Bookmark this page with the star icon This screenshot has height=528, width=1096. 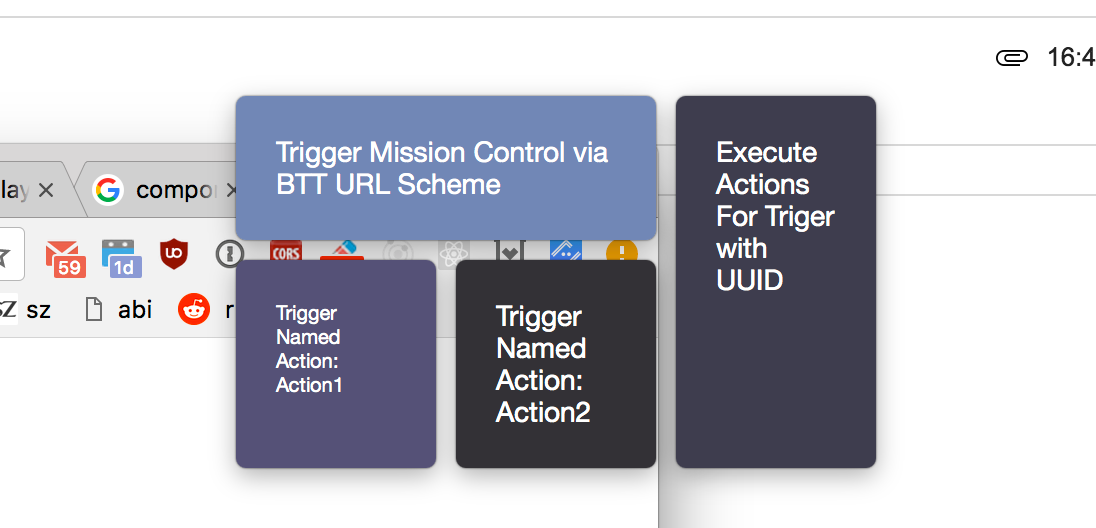click(x=6, y=255)
